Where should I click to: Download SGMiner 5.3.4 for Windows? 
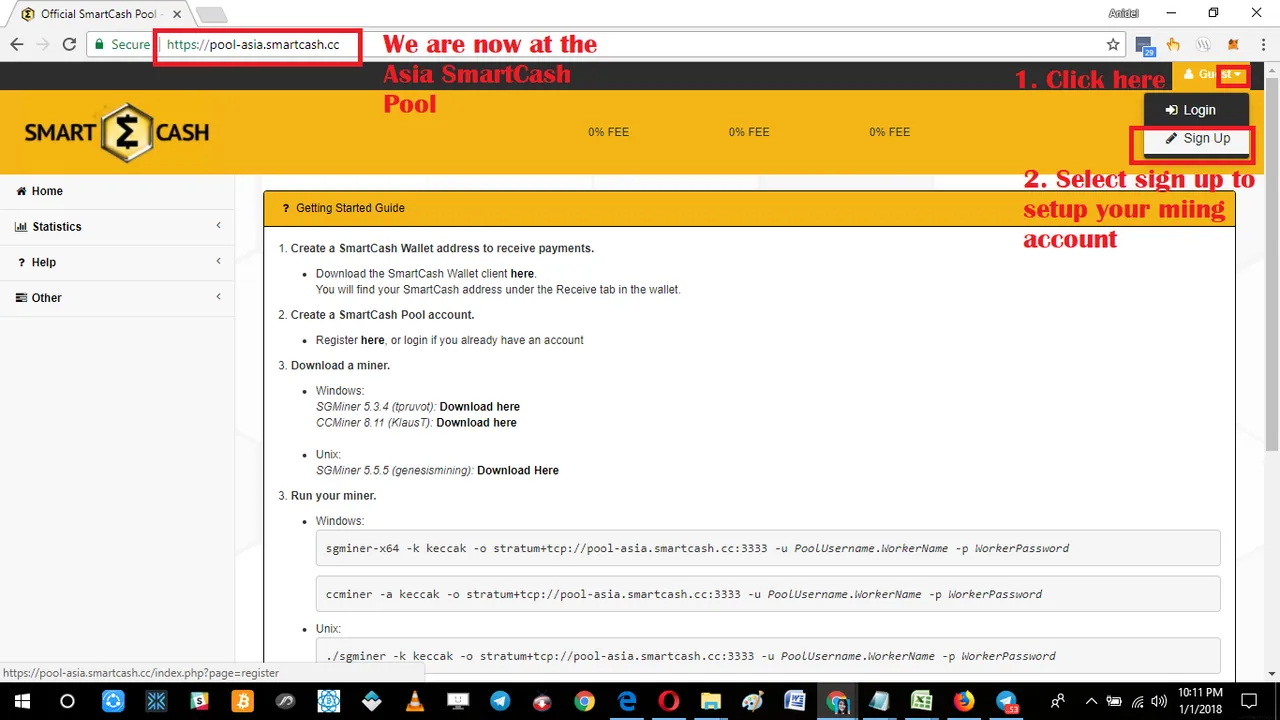point(480,407)
